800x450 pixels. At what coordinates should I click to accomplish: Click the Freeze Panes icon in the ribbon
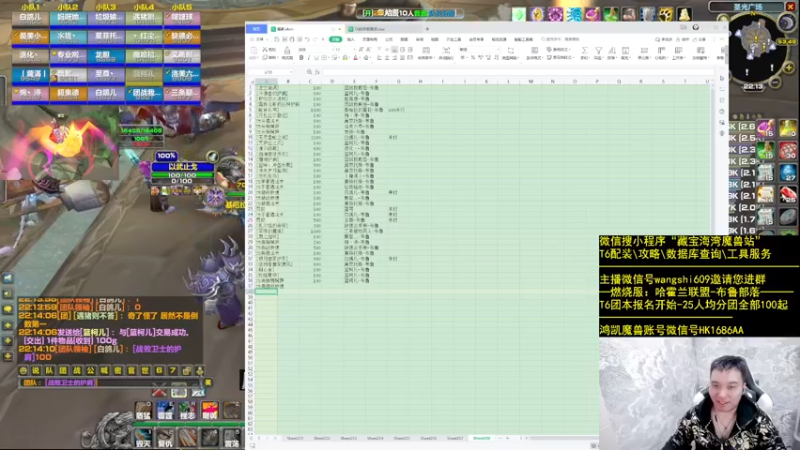[701, 51]
